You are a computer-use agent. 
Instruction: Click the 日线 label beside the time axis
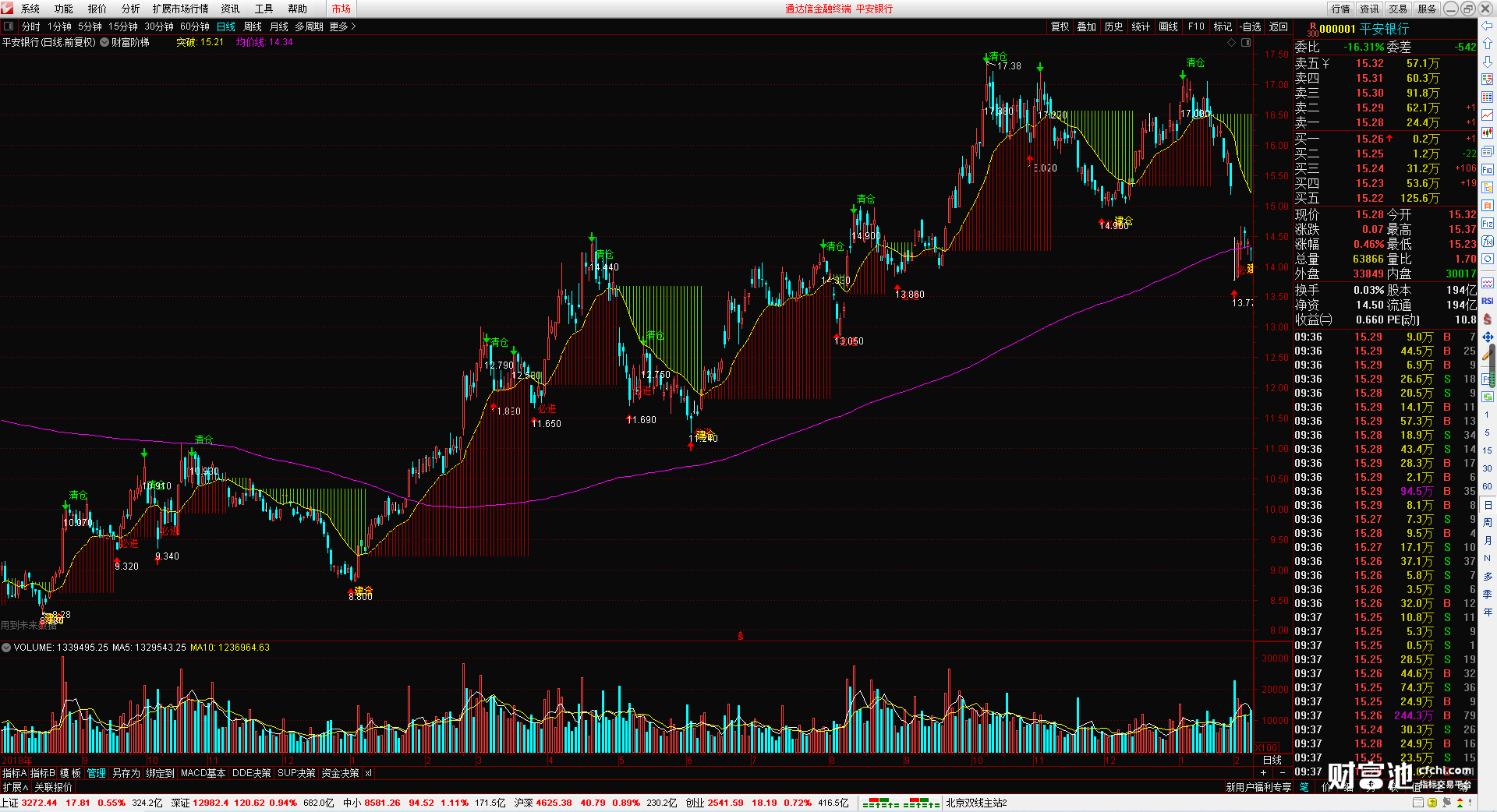(x=1272, y=760)
